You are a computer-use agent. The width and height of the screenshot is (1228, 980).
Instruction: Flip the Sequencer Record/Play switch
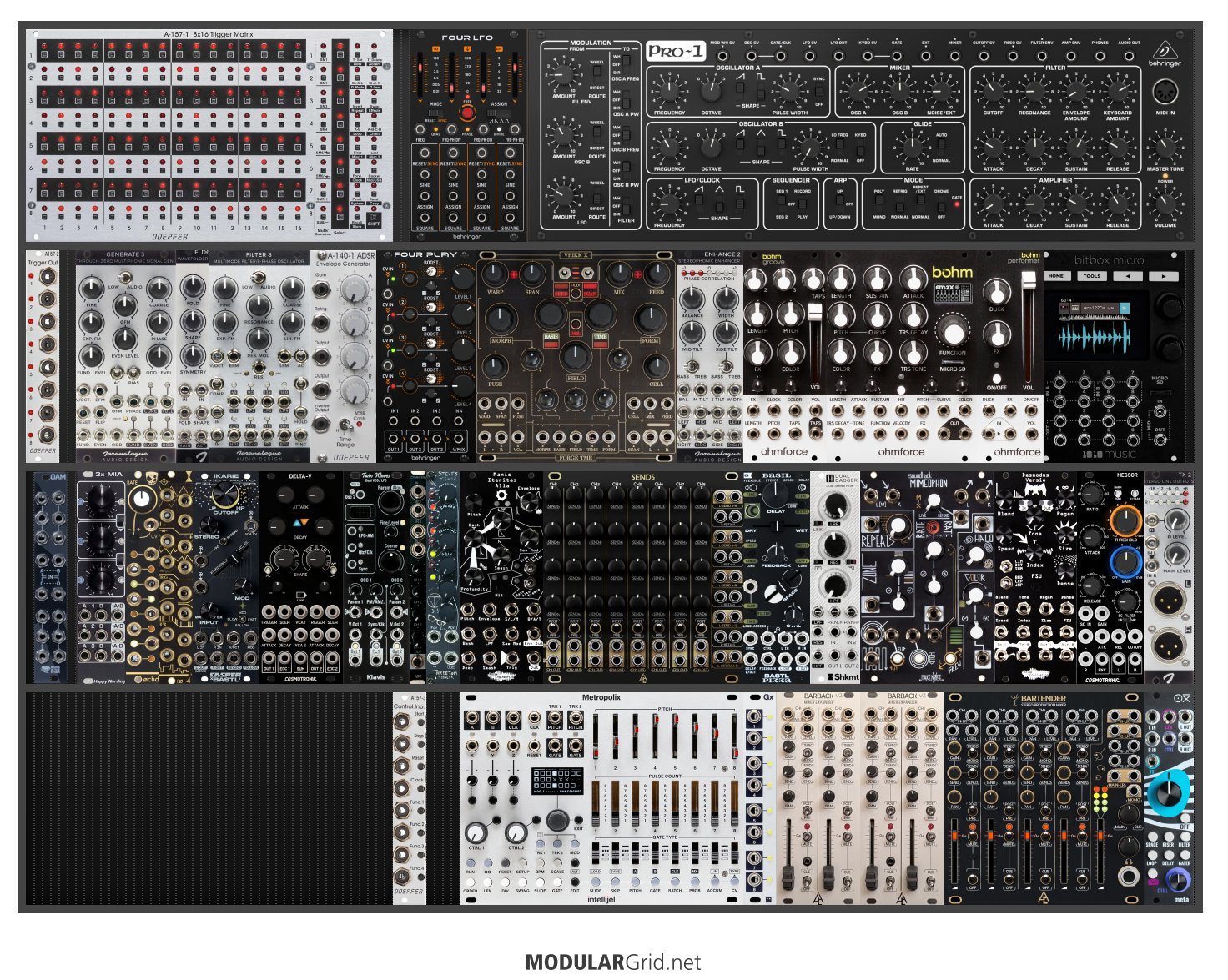(802, 204)
